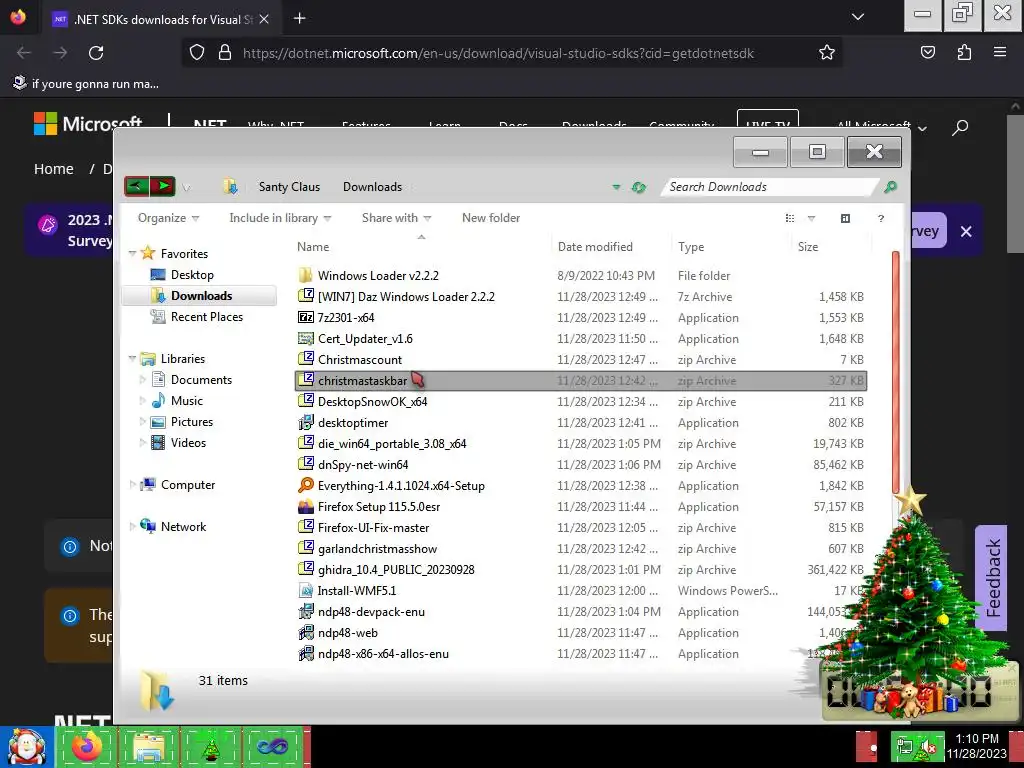This screenshot has height=768, width=1024.
Task: Sort by the Size column header
Action: (x=808, y=247)
